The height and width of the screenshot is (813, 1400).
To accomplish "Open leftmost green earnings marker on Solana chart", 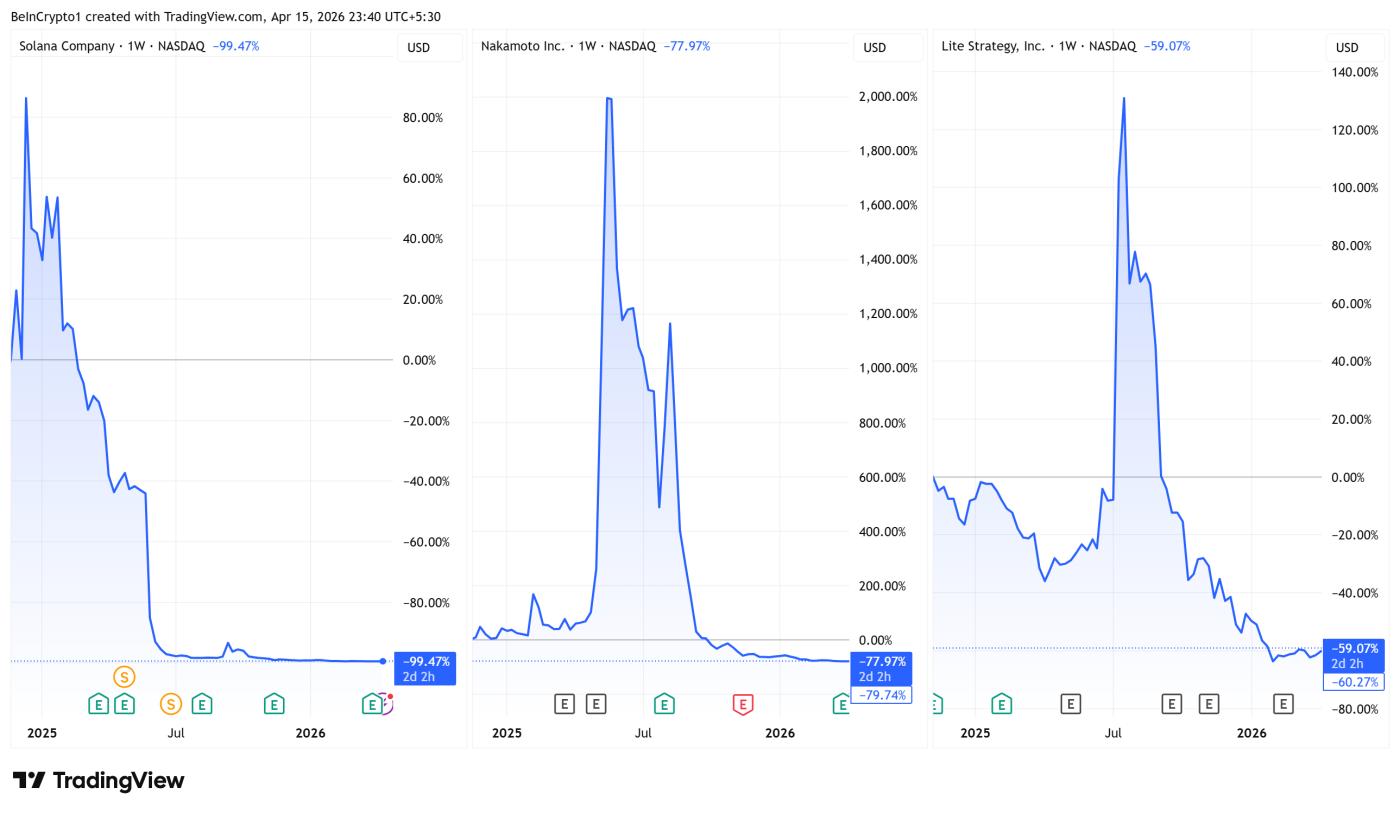I will [98, 705].
